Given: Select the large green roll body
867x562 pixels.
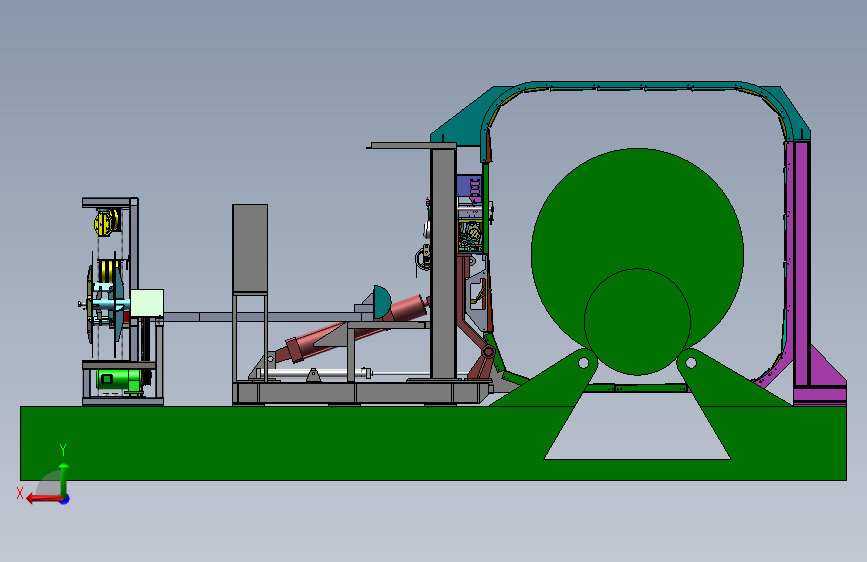Looking at the screenshot, I should (637, 221).
